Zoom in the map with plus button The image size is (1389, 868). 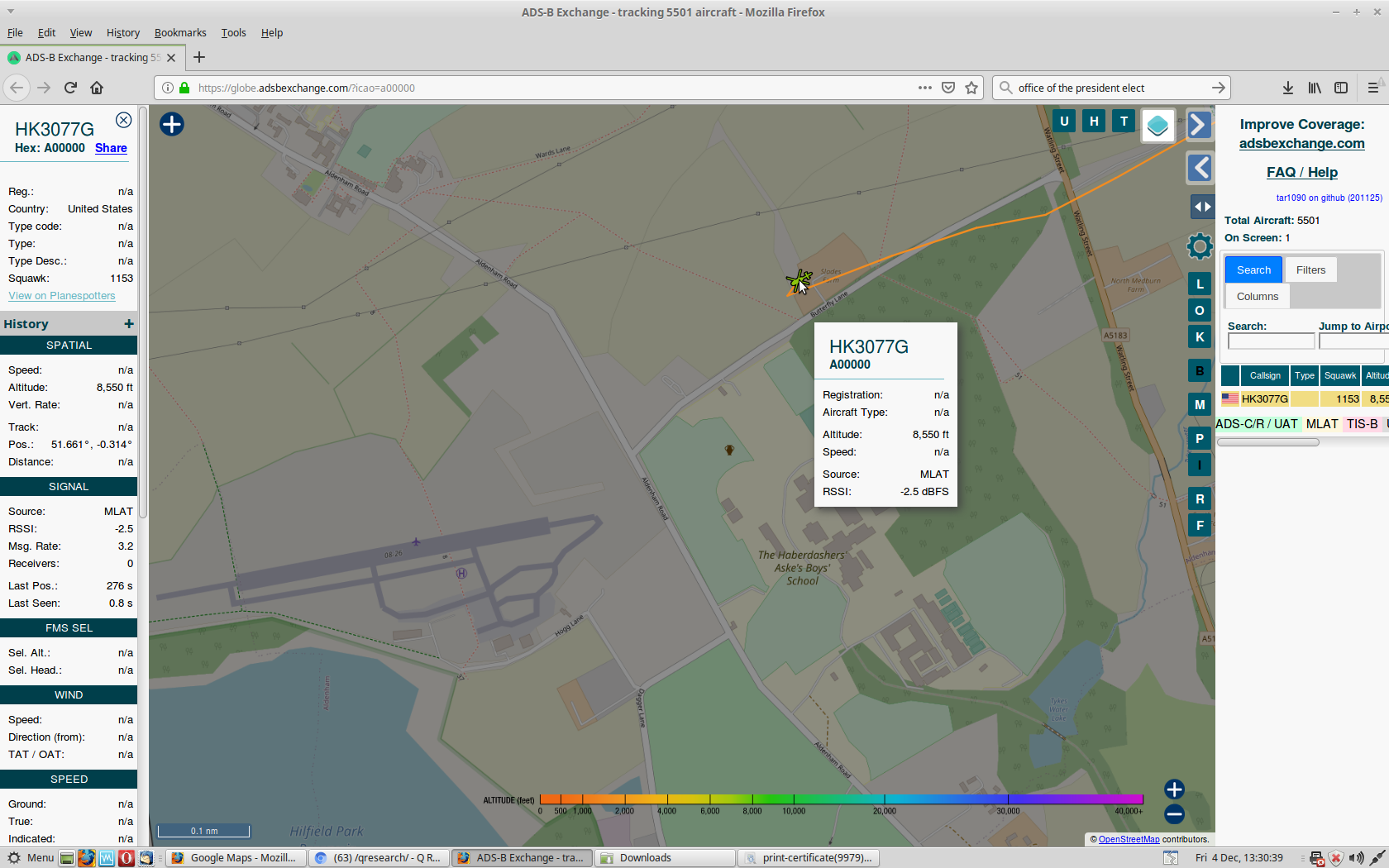(1174, 789)
